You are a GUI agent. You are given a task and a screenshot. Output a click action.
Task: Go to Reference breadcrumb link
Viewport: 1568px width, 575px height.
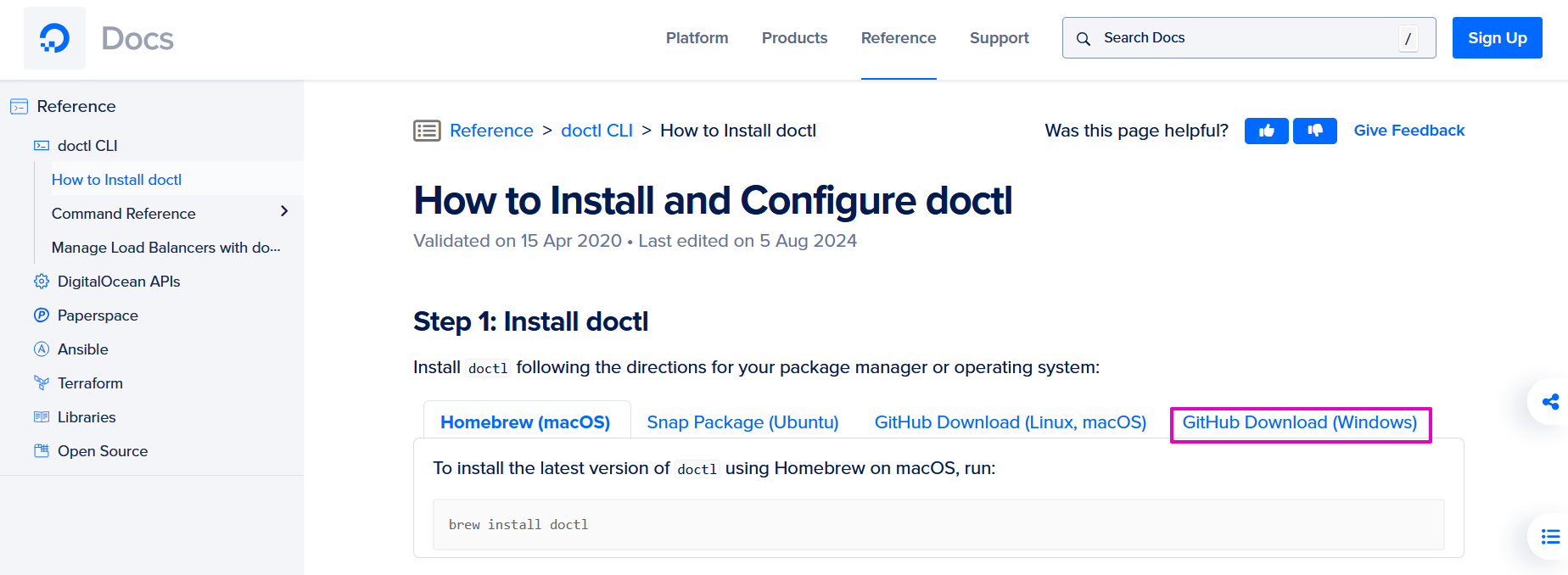pyautogui.click(x=491, y=131)
